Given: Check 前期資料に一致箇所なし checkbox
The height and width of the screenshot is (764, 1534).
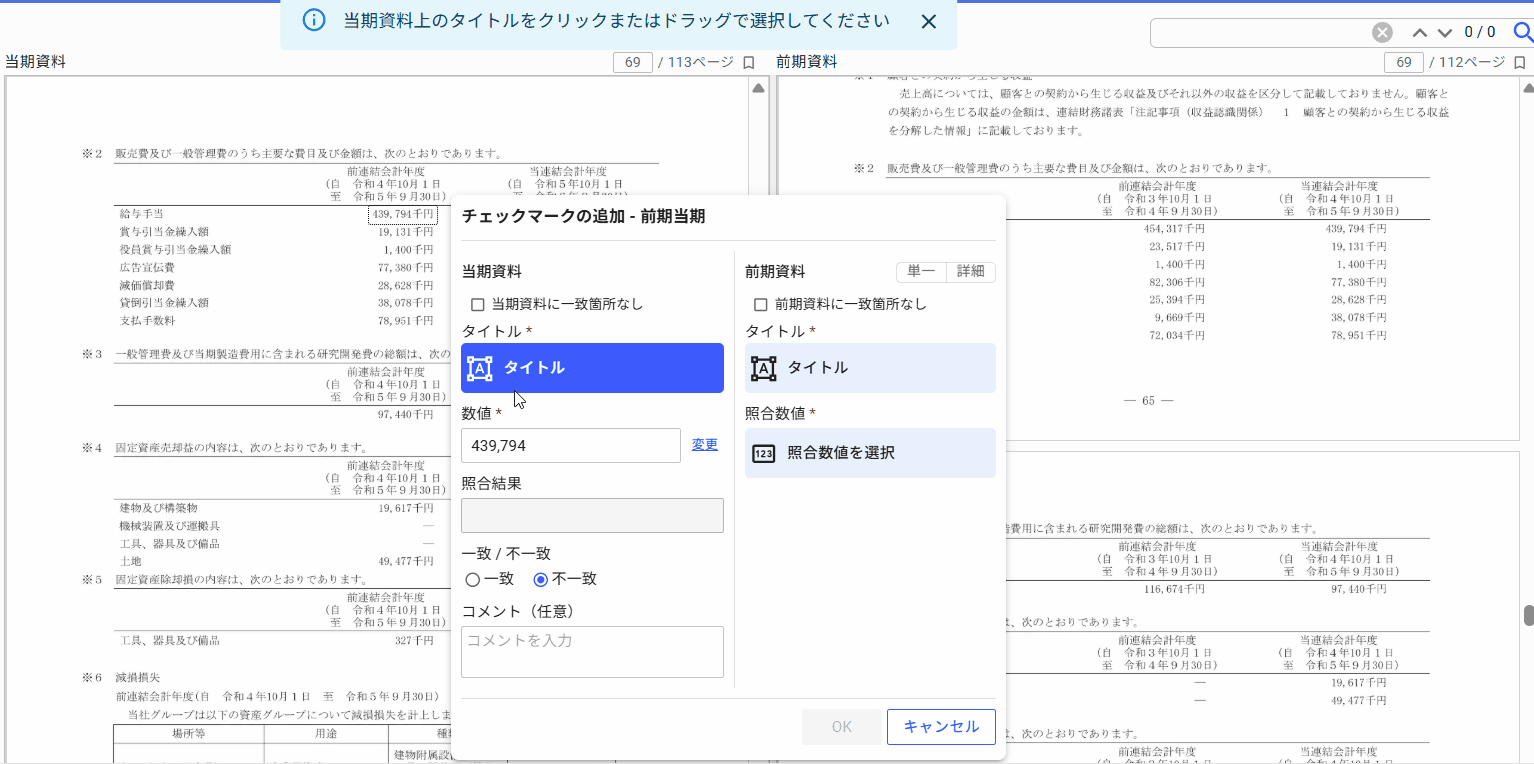Looking at the screenshot, I should [x=761, y=304].
